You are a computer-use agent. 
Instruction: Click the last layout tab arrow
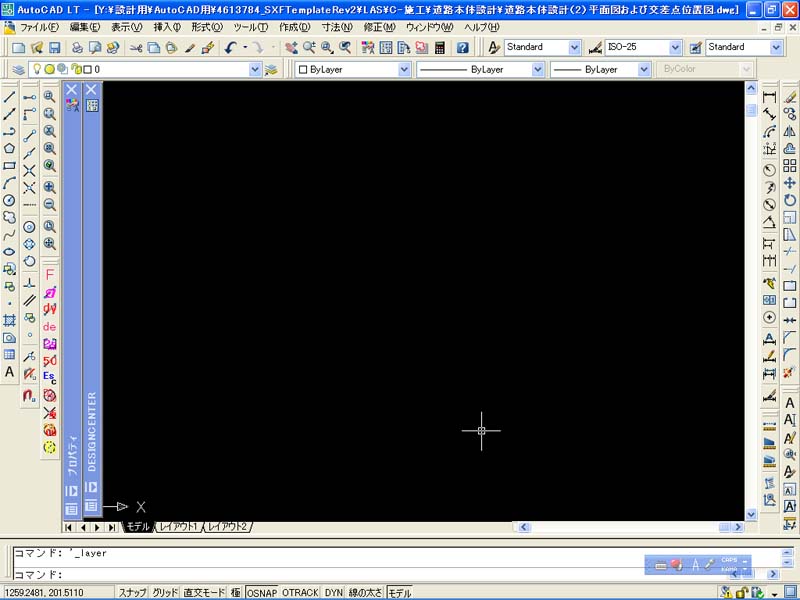pos(111,528)
